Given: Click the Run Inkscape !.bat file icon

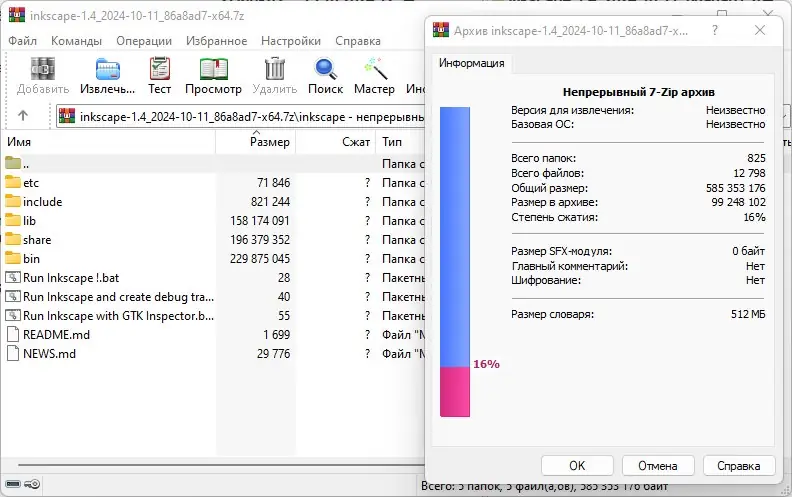Looking at the screenshot, I should click(13, 277).
